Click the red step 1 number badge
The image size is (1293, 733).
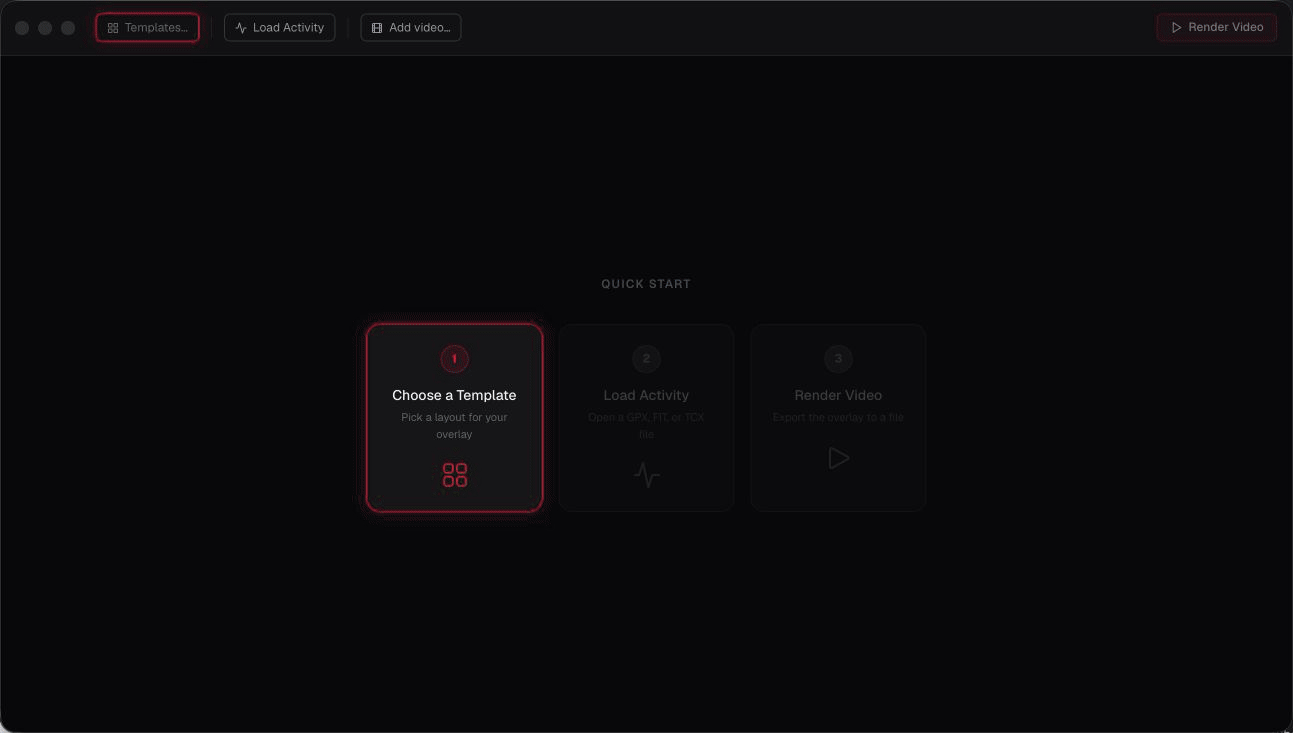(x=454, y=358)
